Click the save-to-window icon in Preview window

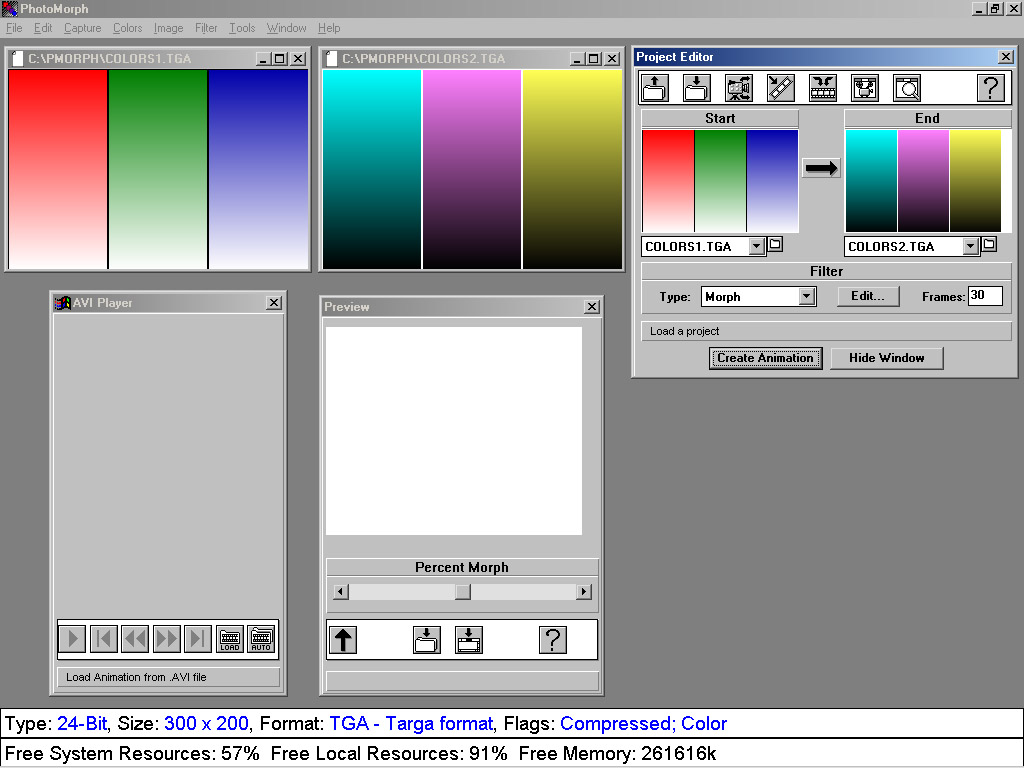(x=468, y=640)
